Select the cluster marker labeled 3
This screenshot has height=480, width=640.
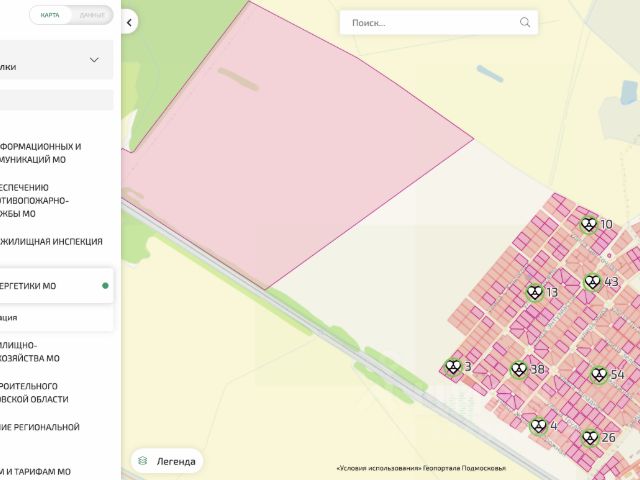pos(454,367)
